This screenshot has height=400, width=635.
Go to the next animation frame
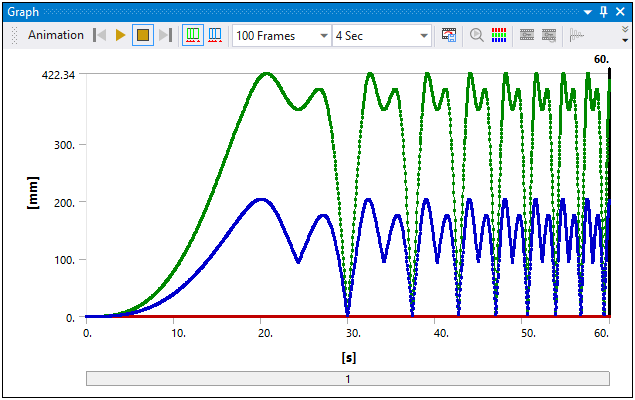[166, 35]
